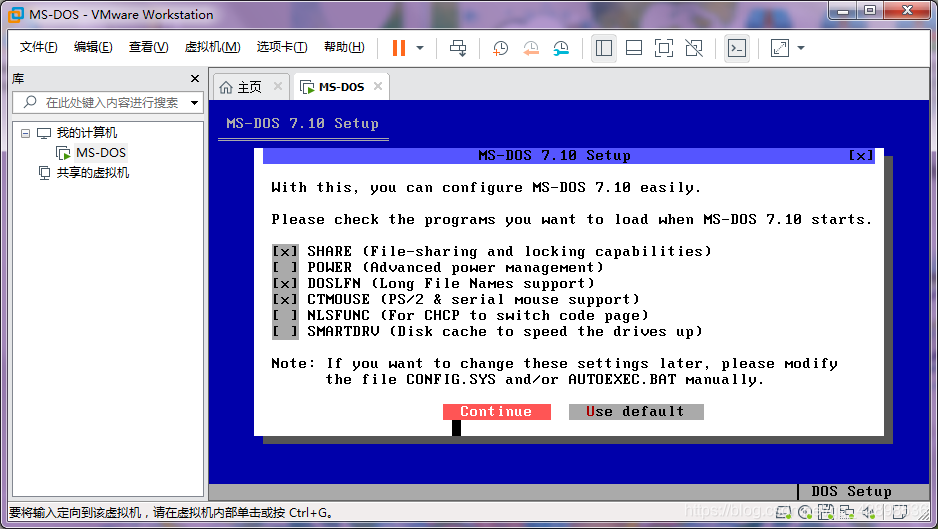Toggle the thumbnail bar view
938x529 pixels.
click(634, 48)
